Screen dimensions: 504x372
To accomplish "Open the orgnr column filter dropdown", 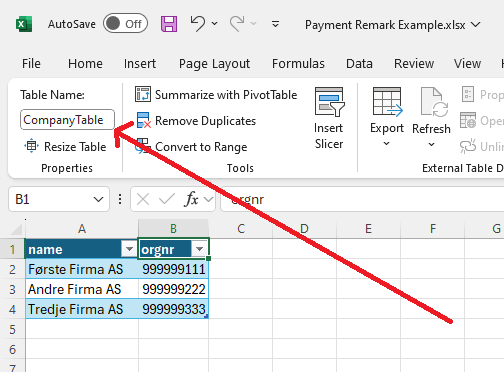I will tap(199, 249).
